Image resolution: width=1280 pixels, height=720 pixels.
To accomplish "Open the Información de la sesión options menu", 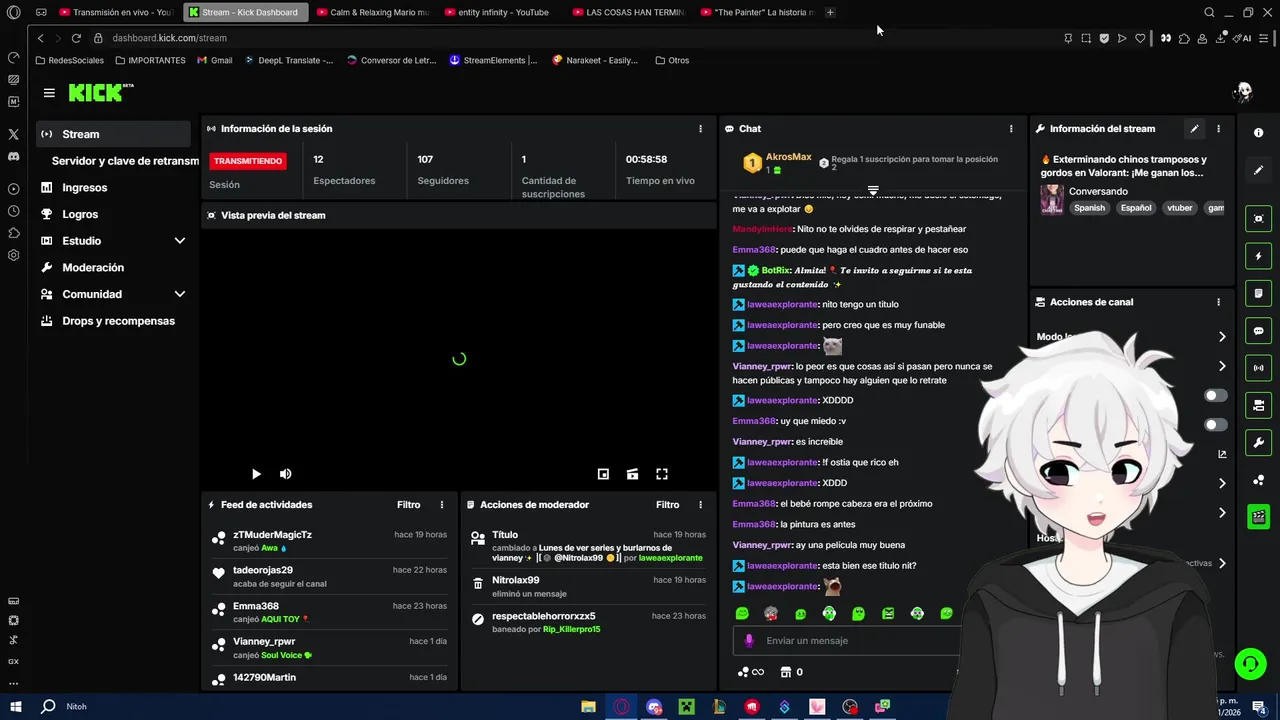I will tap(700, 129).
